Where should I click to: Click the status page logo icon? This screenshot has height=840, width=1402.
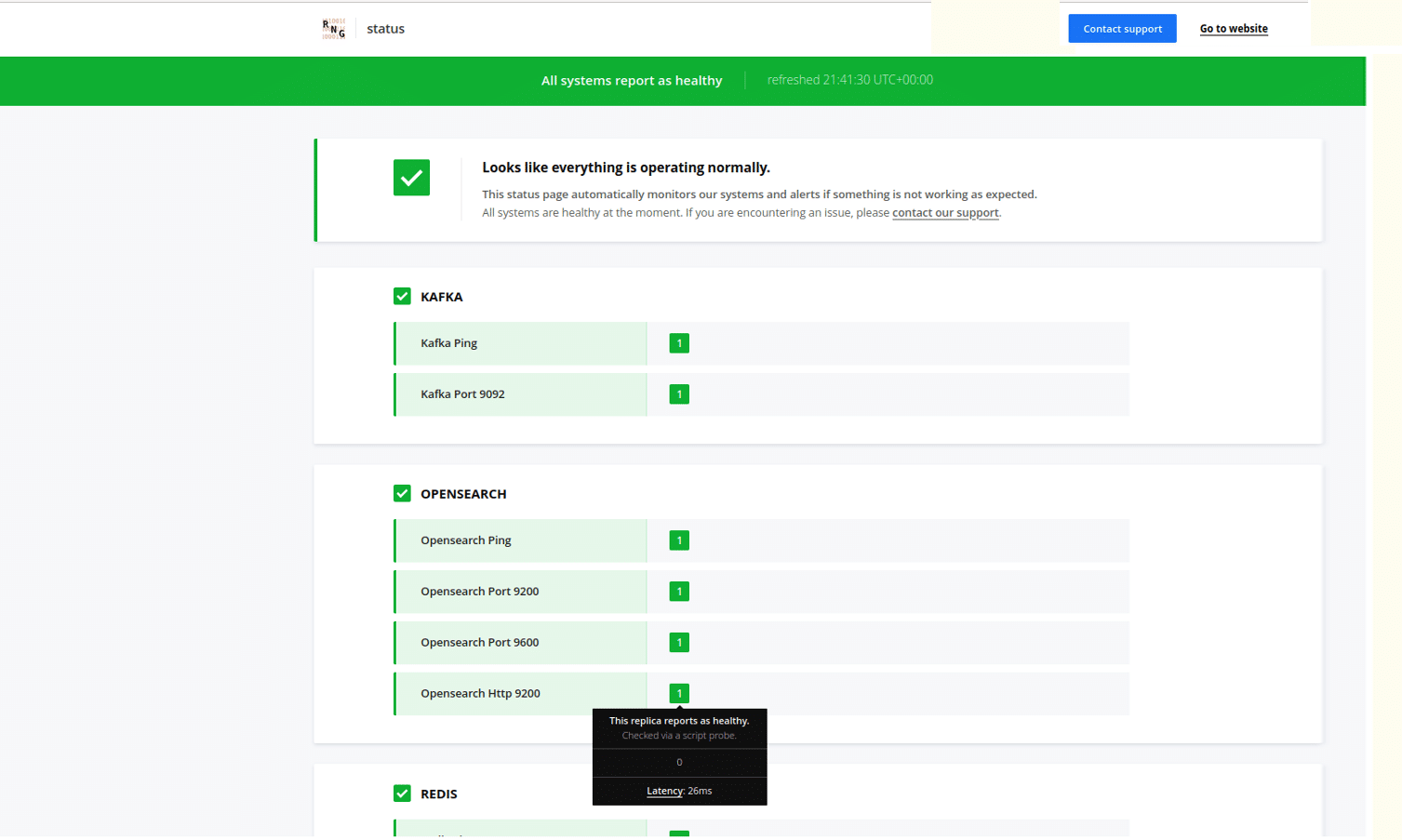pyautogui.click(x=333, y=29)
